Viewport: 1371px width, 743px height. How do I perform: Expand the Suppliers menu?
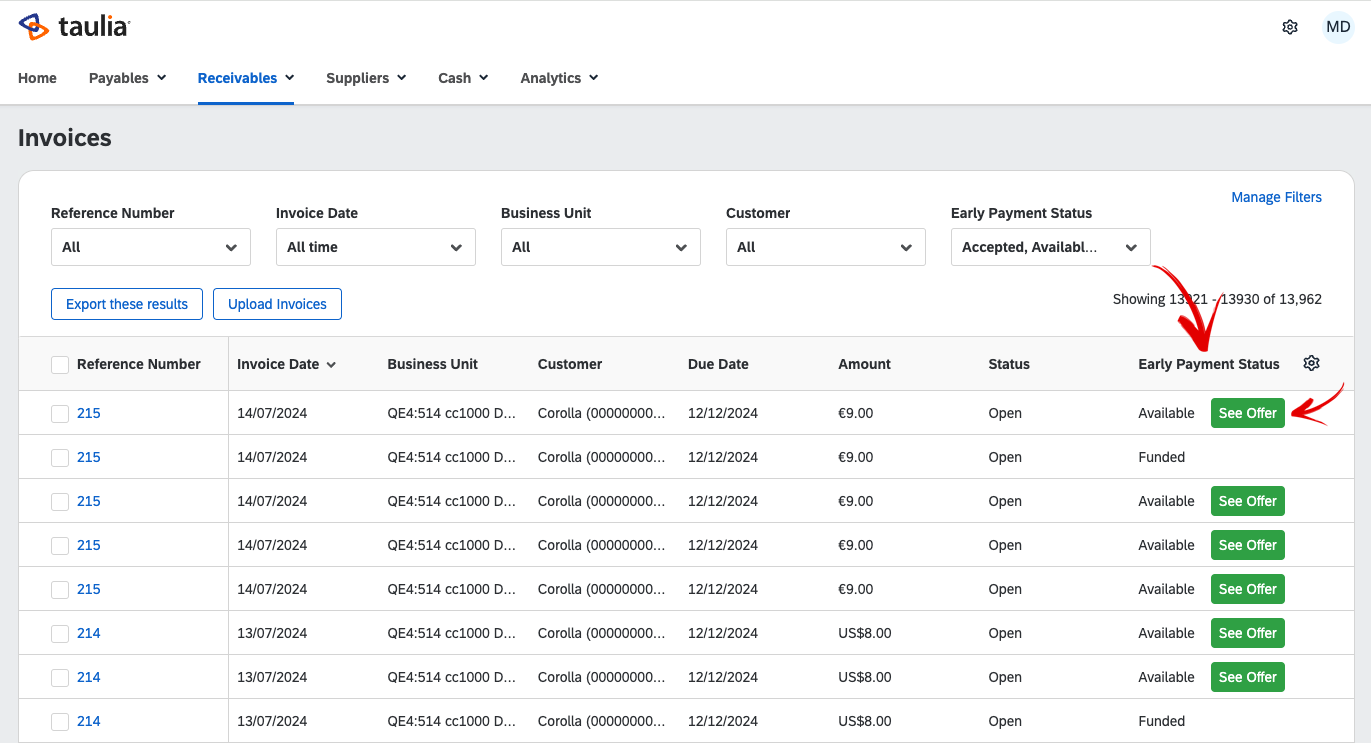(366, 78)
